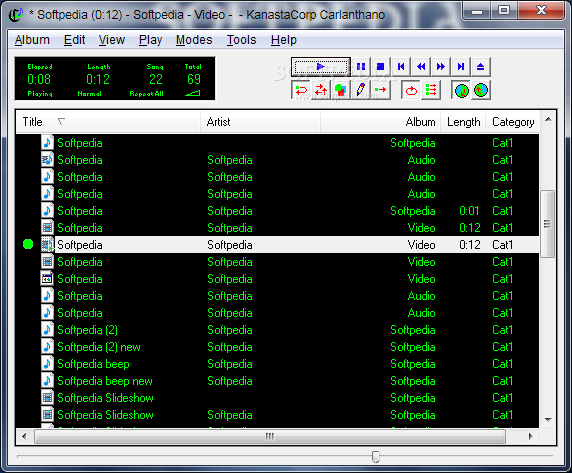The width and height of the screenshot is (572, 473).
Task: Click the horizontal scrollbar right arrow
Action: click(531, 436)
